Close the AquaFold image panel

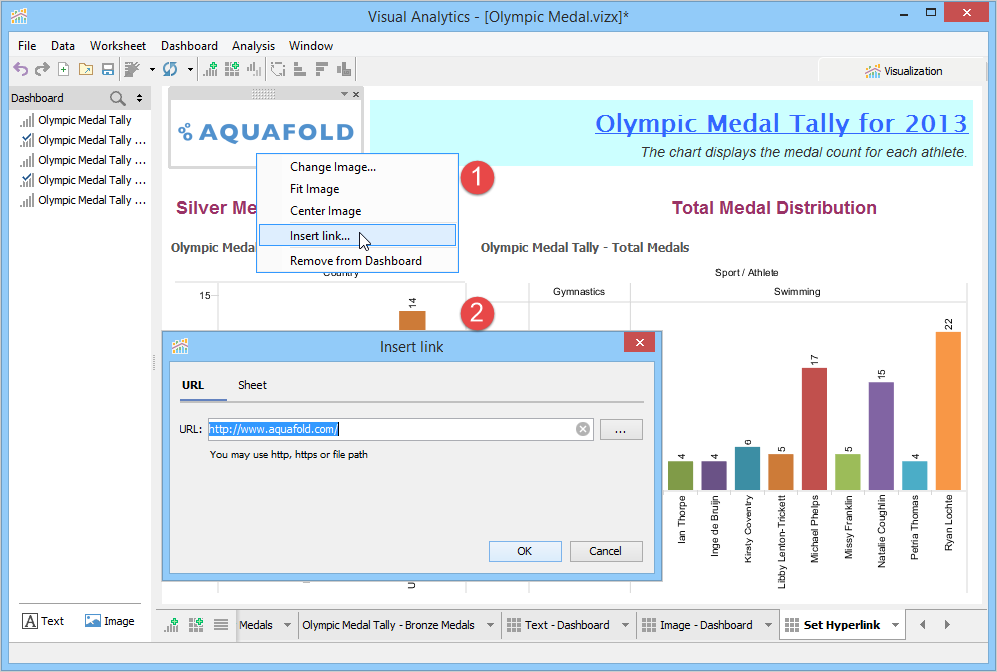point(356,94)
